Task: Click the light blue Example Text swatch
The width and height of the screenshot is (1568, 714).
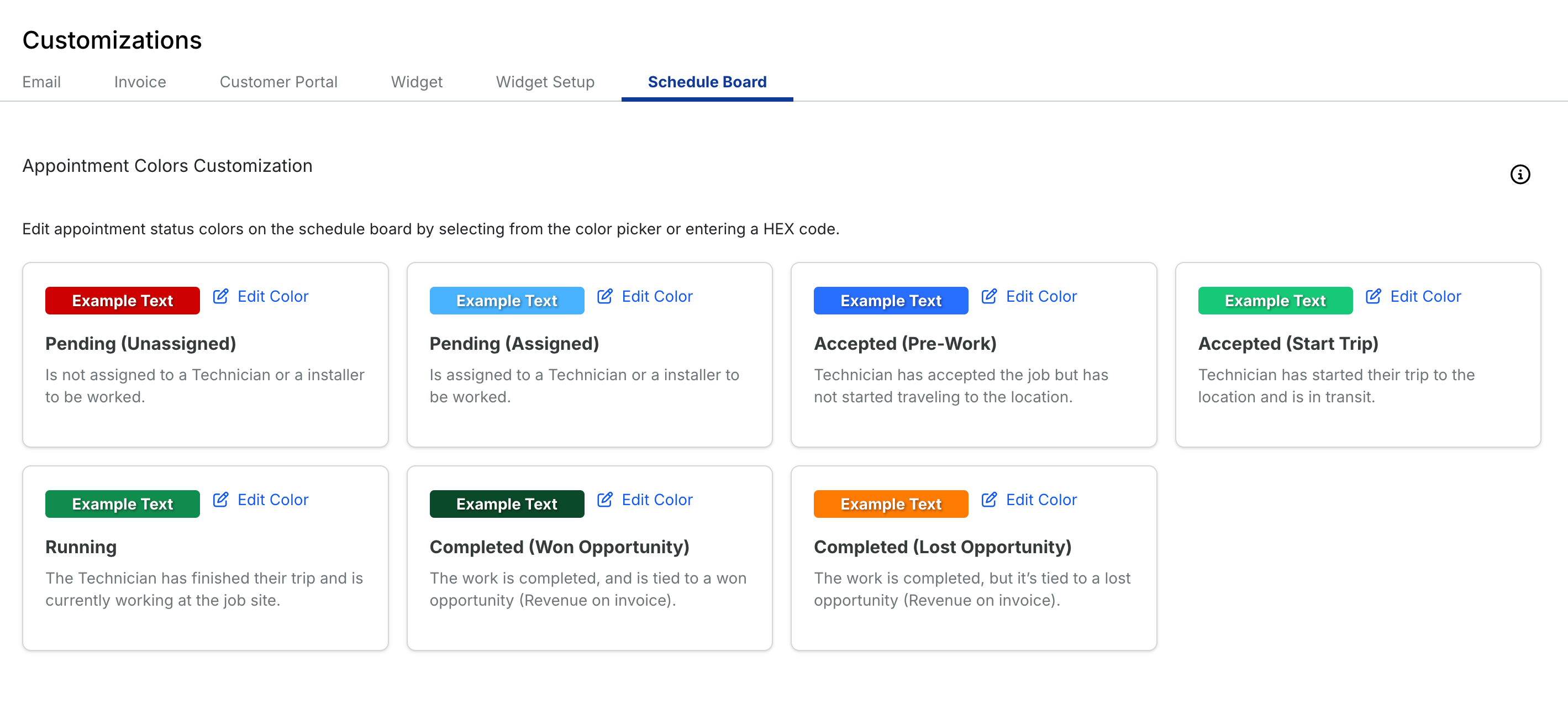Action: [507, 301]
